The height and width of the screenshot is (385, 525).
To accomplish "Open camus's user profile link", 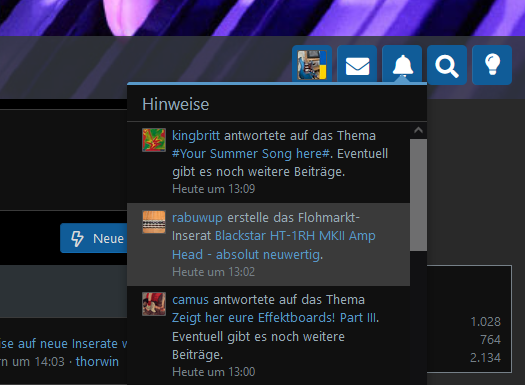I will point(191,300).
